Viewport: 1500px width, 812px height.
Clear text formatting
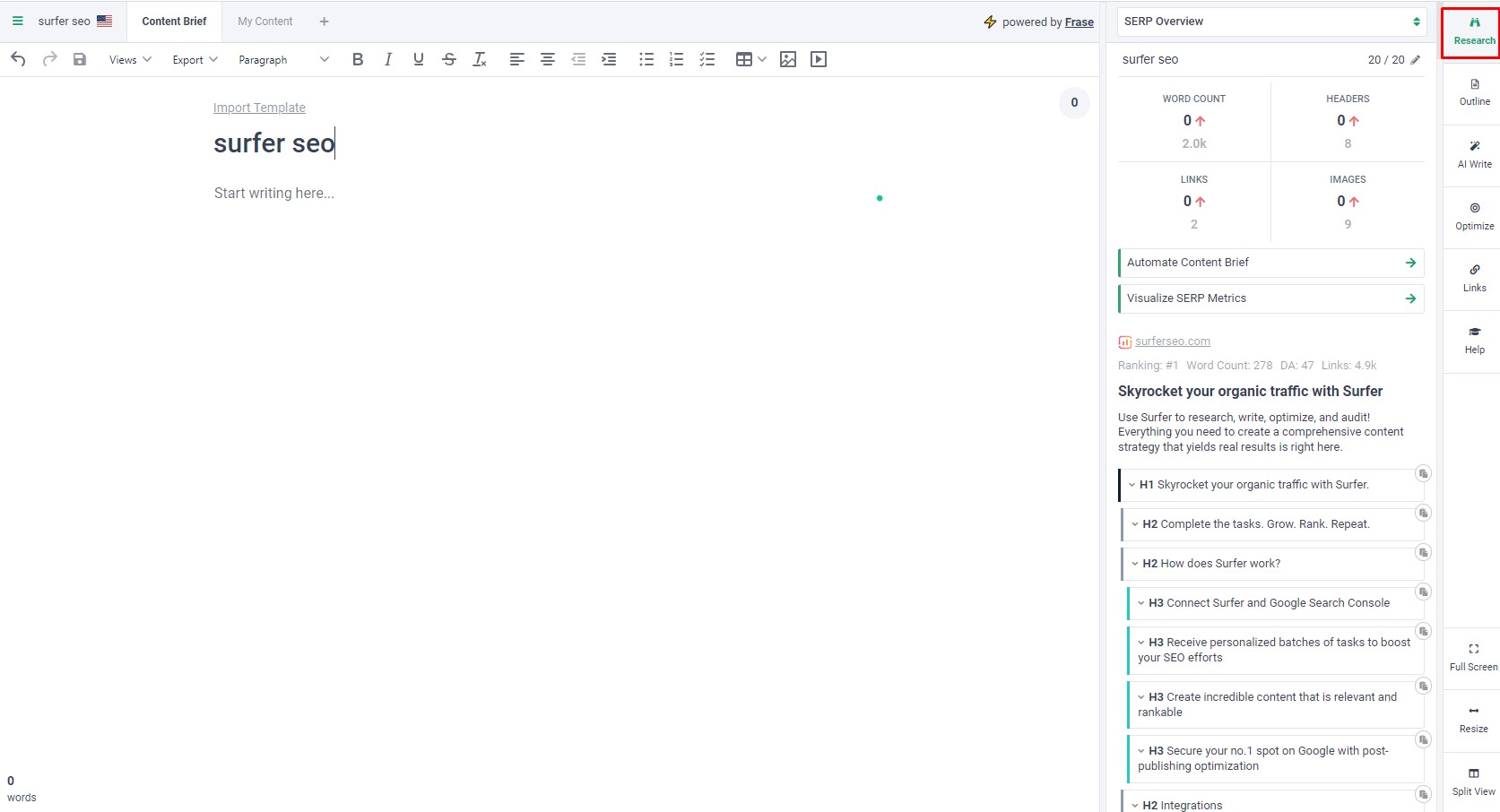point(480,59)
